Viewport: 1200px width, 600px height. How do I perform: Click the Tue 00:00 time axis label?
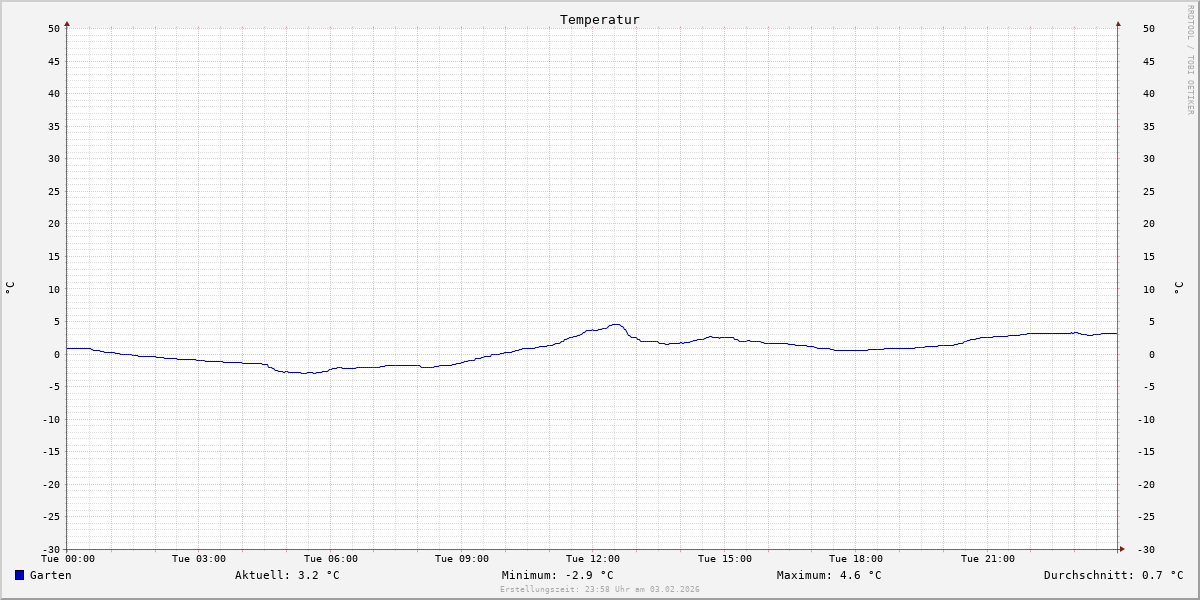tap(68, 559)
